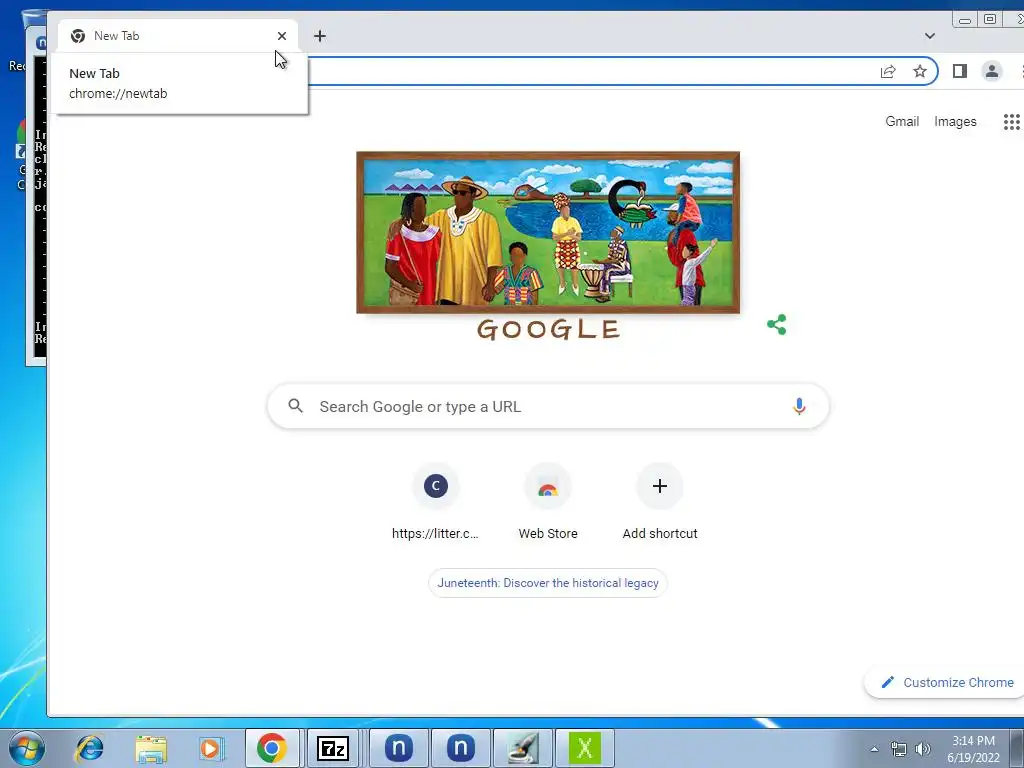Open the Google apps grid
1024x768 pixels.
coord(1012,121)
